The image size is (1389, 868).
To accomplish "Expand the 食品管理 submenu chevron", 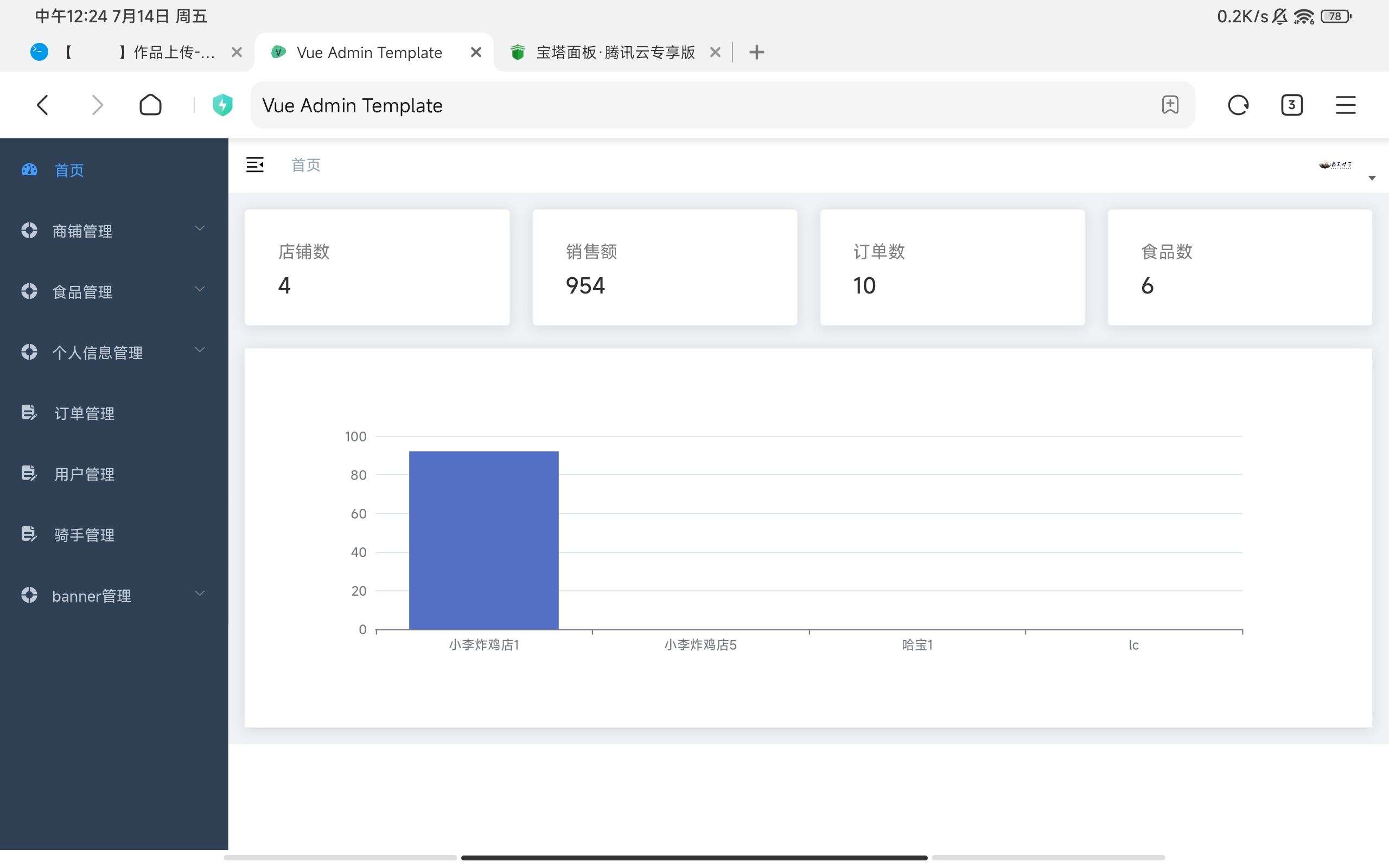I will pyautogui.click(x=200, y=289).
